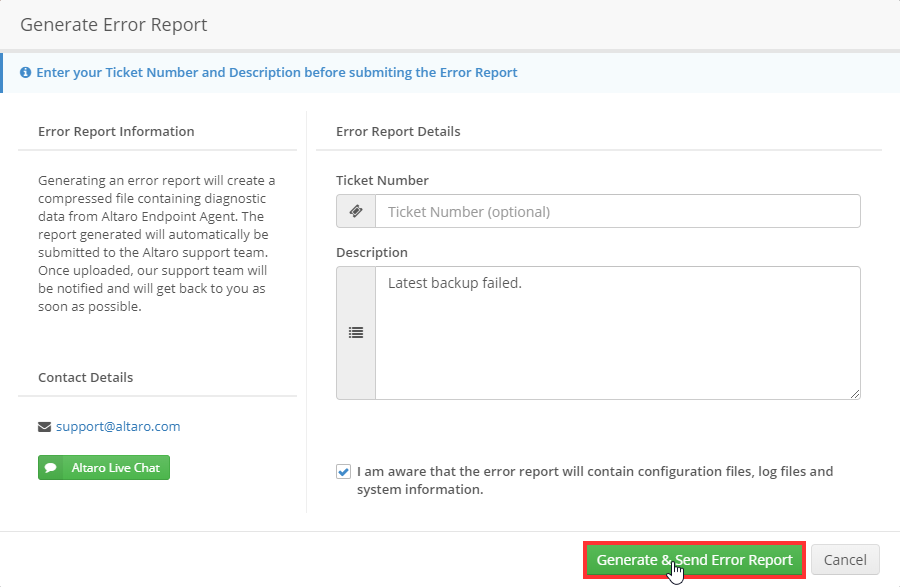Cancel the error report dialog
Image resolution: width=900 pixels, height=587 pixels.
(x=845, y=560)
